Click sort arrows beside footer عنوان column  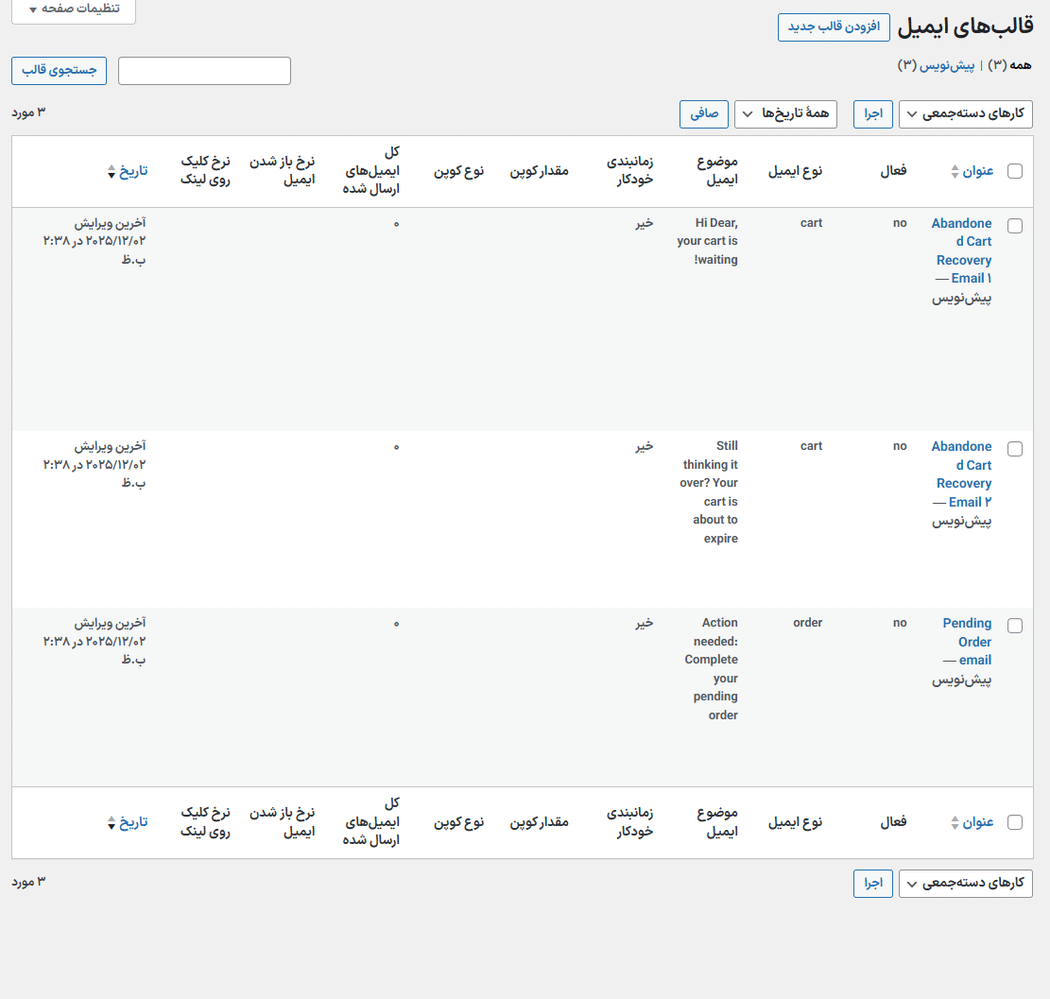point(955,823)
